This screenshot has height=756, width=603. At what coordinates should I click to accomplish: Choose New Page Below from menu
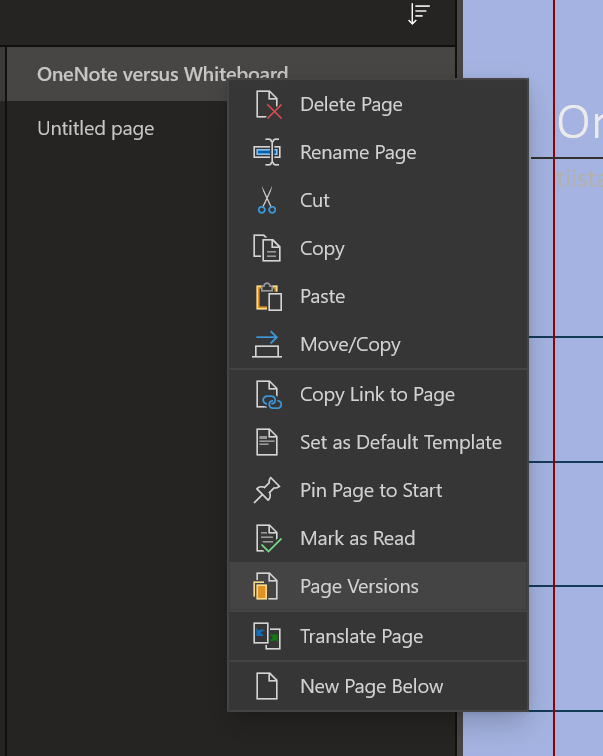[371, 687]
